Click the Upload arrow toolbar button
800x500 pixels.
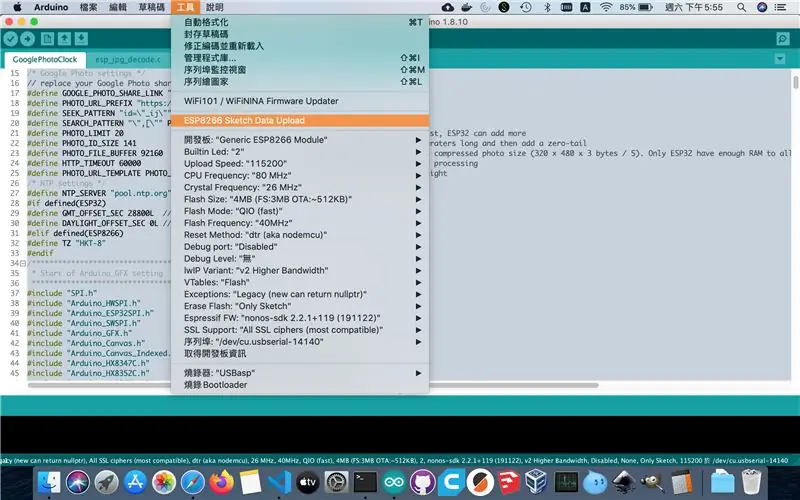(28, 39)
